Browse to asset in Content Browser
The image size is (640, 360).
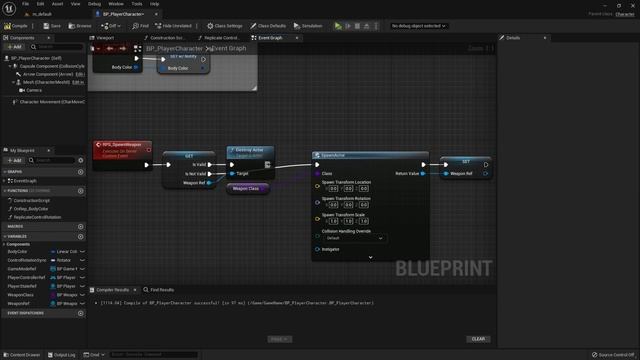click(80, 26)
